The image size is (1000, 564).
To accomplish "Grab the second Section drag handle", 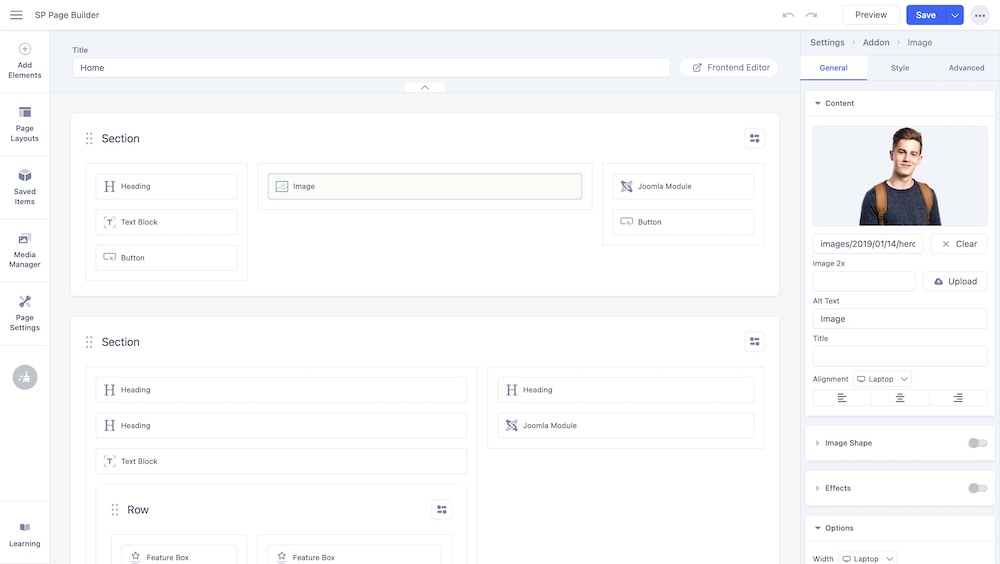I will coord(89,342).
